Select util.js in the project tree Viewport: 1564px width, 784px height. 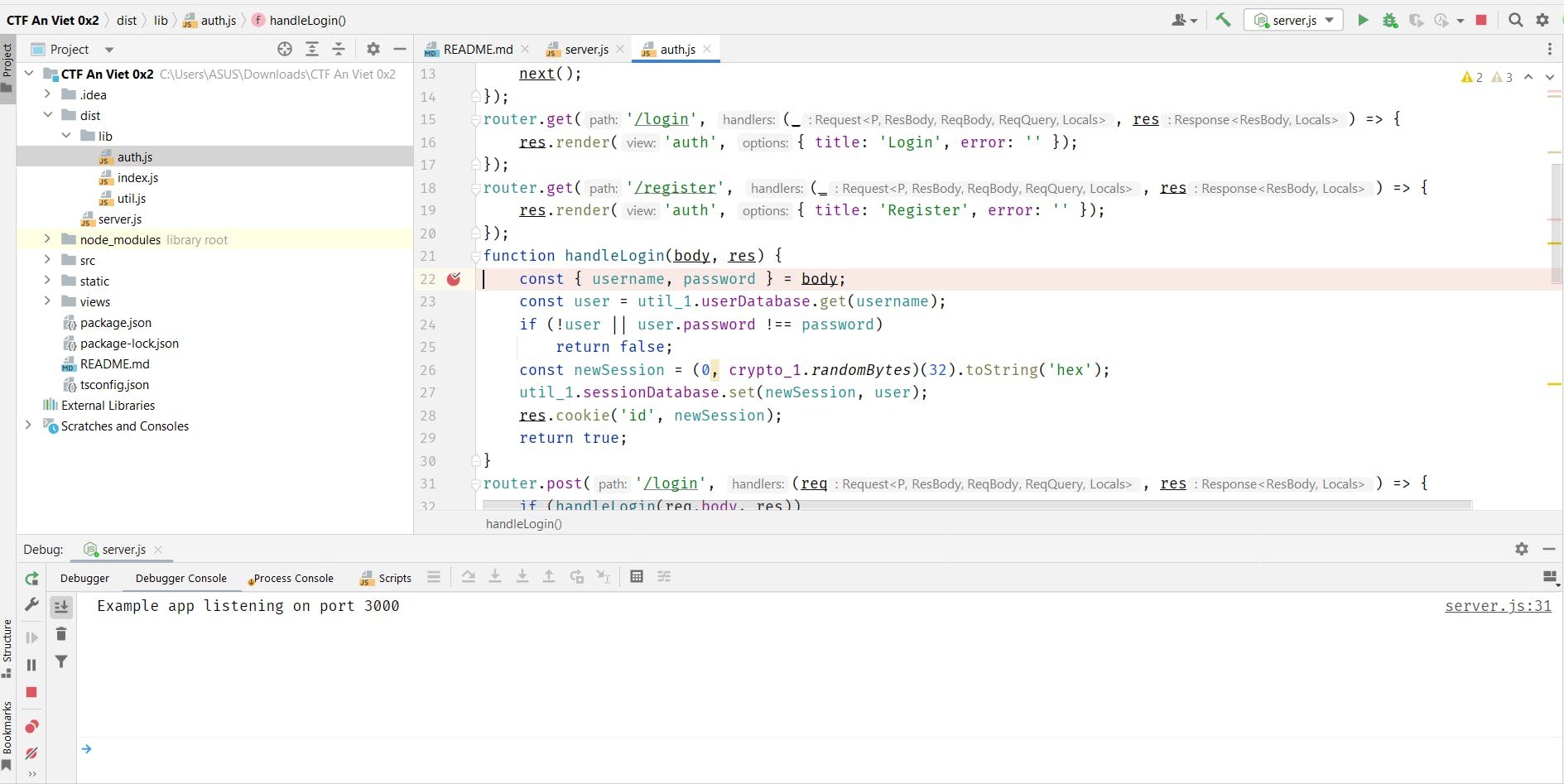132,198
